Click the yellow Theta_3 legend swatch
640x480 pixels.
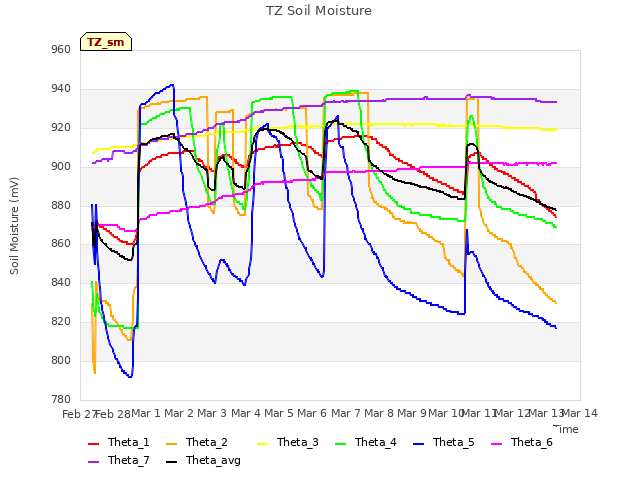click(262, 443)
